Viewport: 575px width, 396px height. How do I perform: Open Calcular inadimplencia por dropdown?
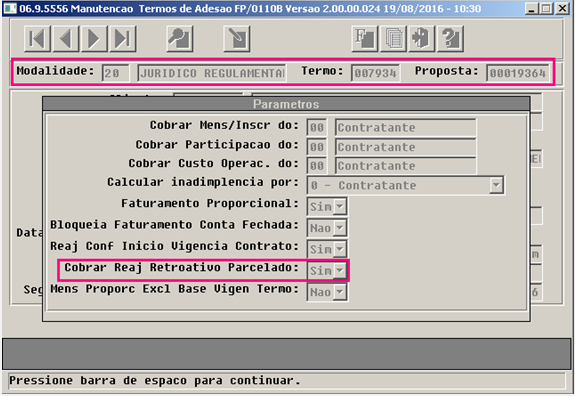(496, 185)
